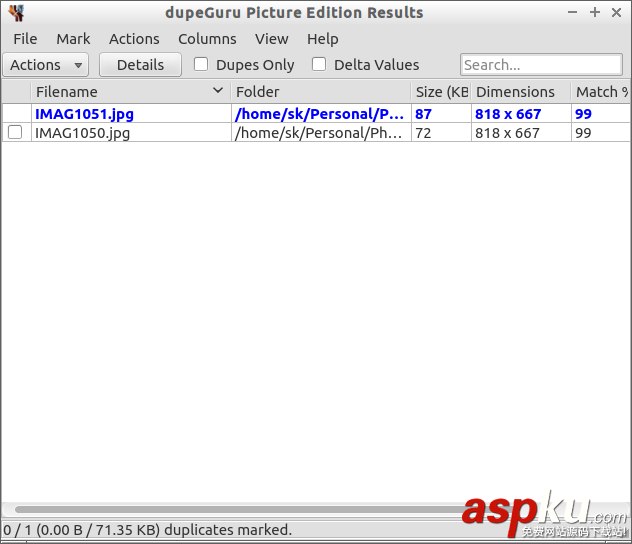Close the dupeGuru results window
This screenshot has height=544, width=632.
point(616,12)
